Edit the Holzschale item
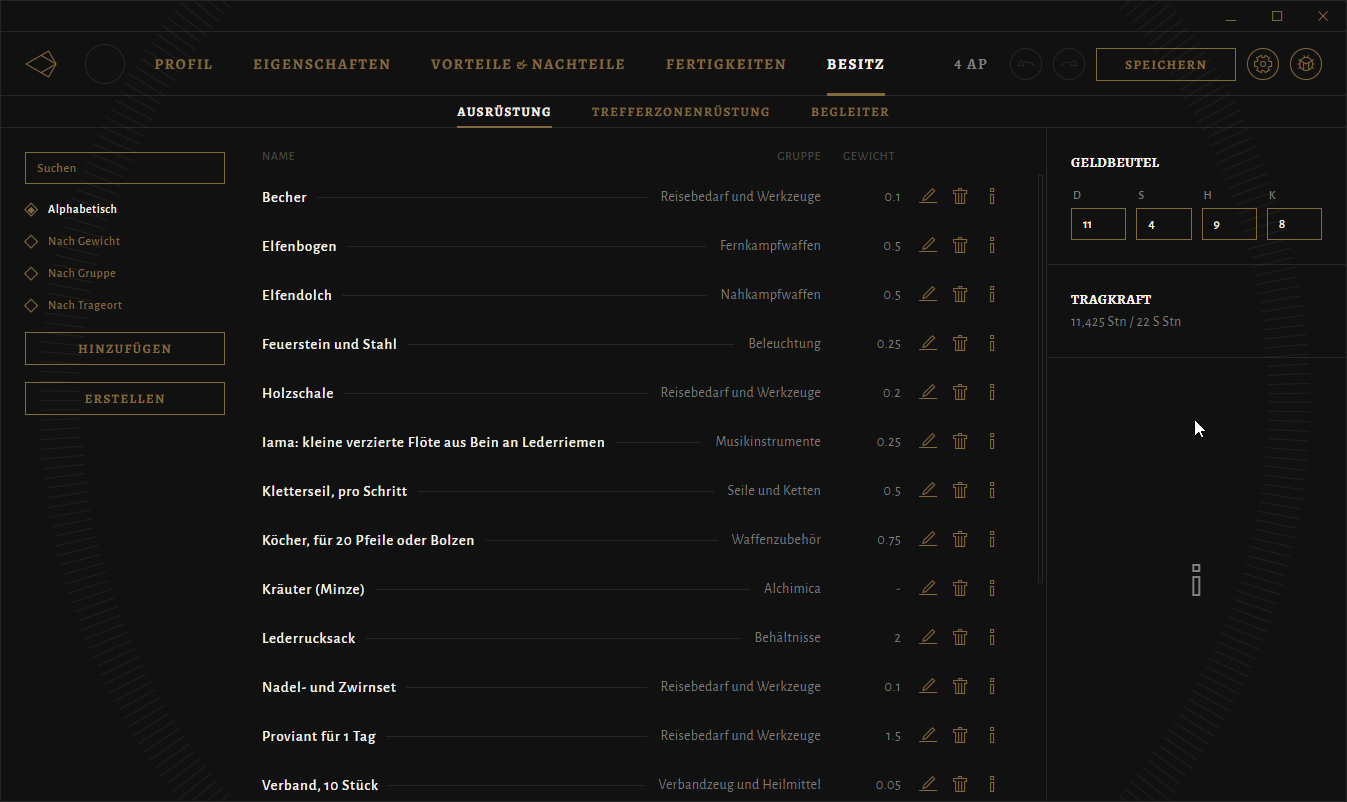The width and height of the screenshot is (1347, 802). 928,392
